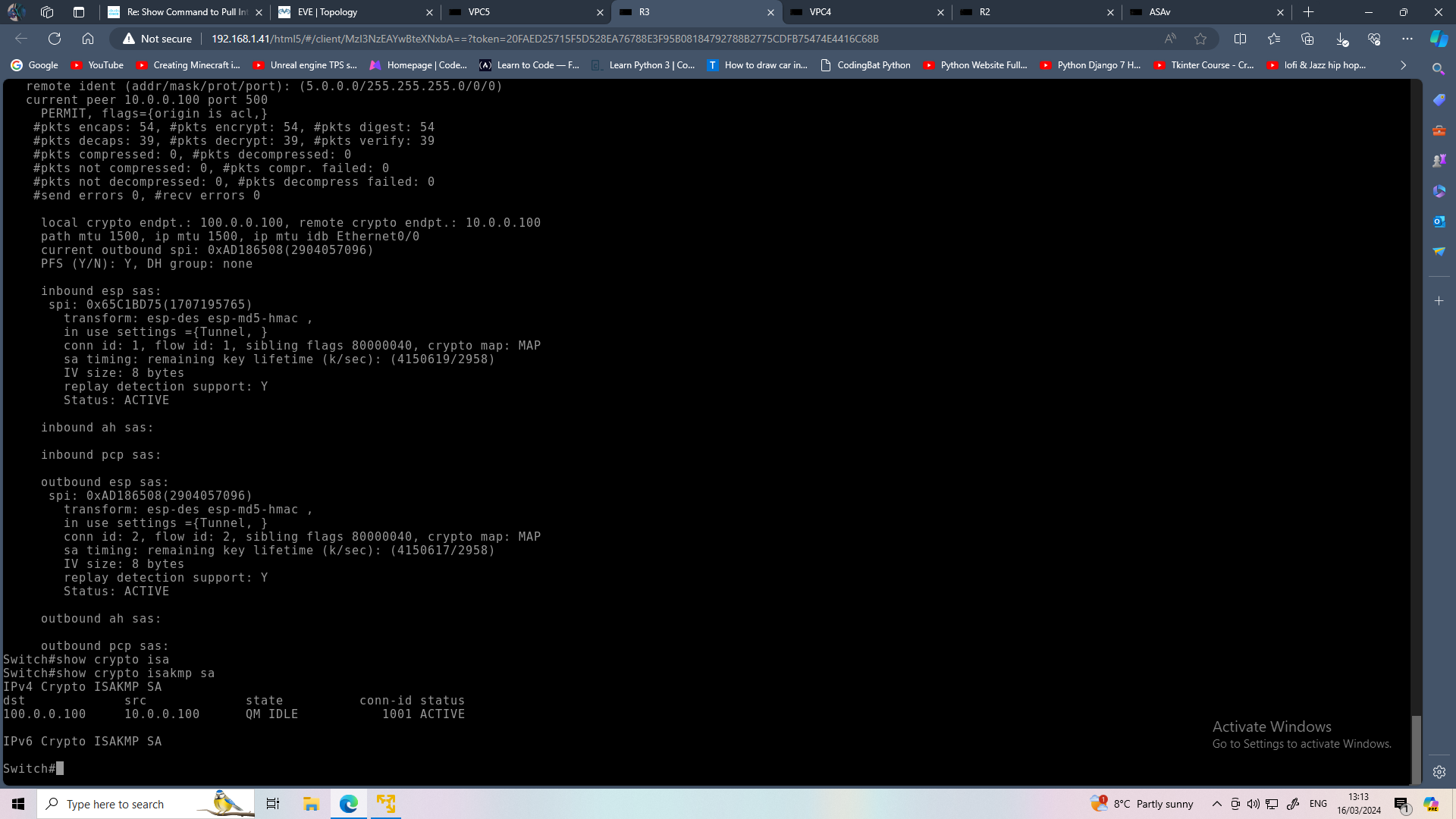Open the EVE | Topology tab
This screenshot has height=819, width=1456.
tap(356, 12)
